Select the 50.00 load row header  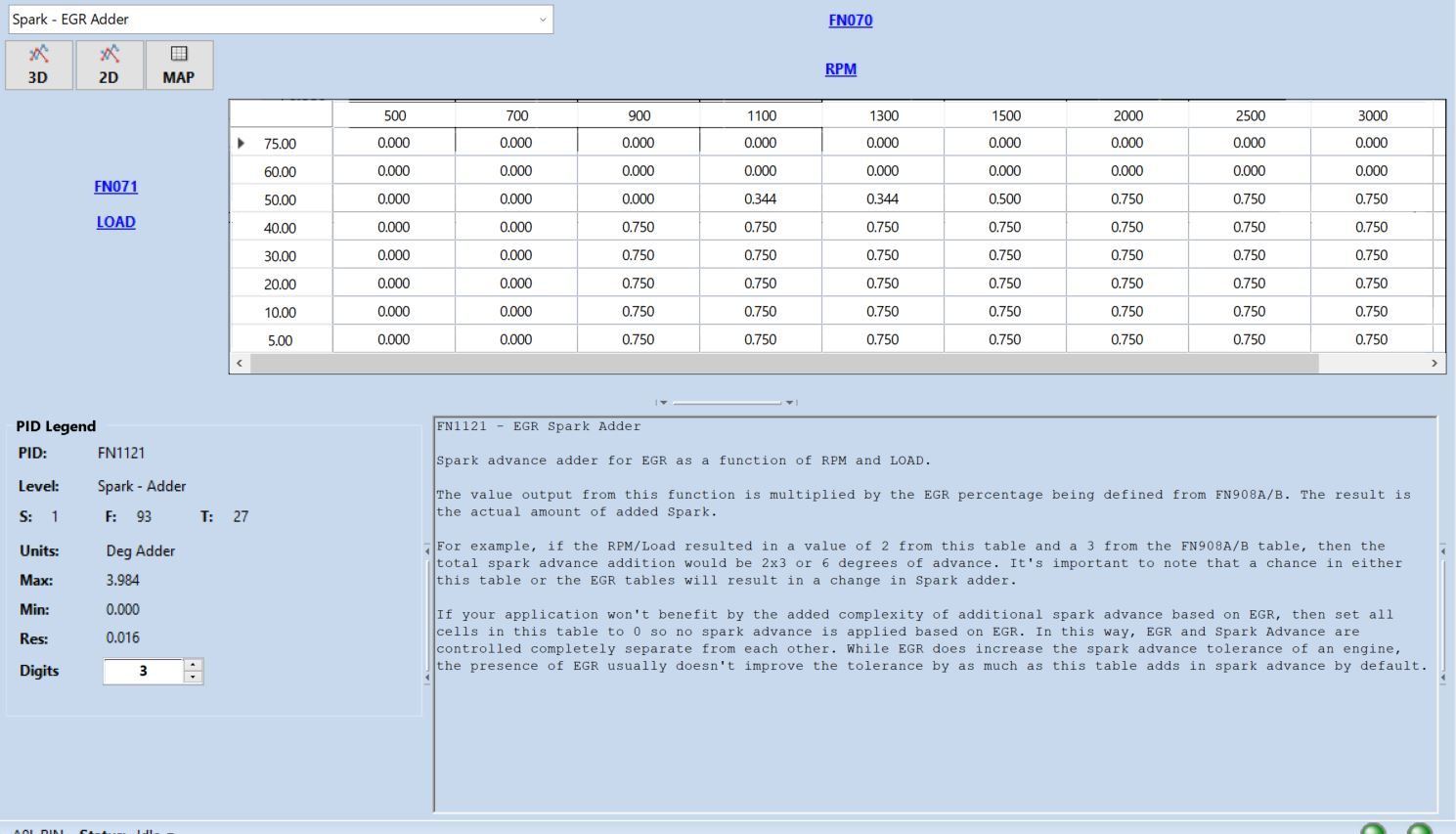point(280,200)
